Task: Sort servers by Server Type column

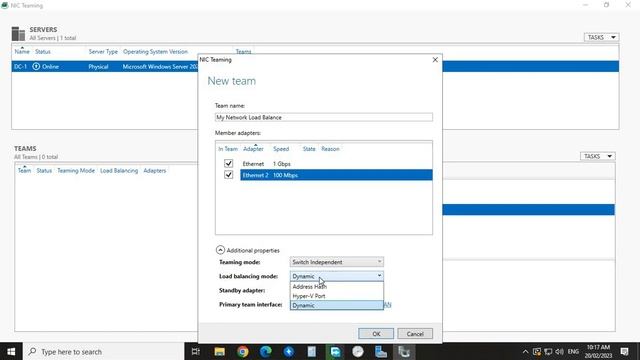Action: 103,52
